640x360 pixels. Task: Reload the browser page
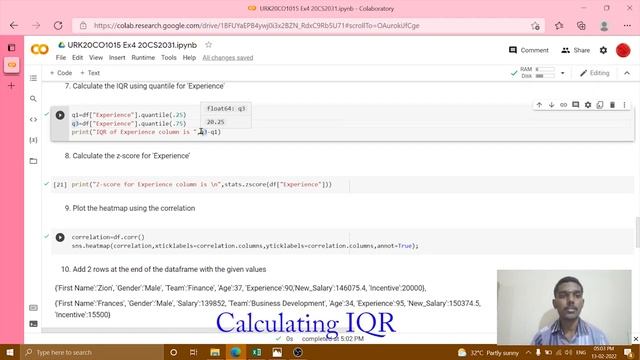[58, 26]
